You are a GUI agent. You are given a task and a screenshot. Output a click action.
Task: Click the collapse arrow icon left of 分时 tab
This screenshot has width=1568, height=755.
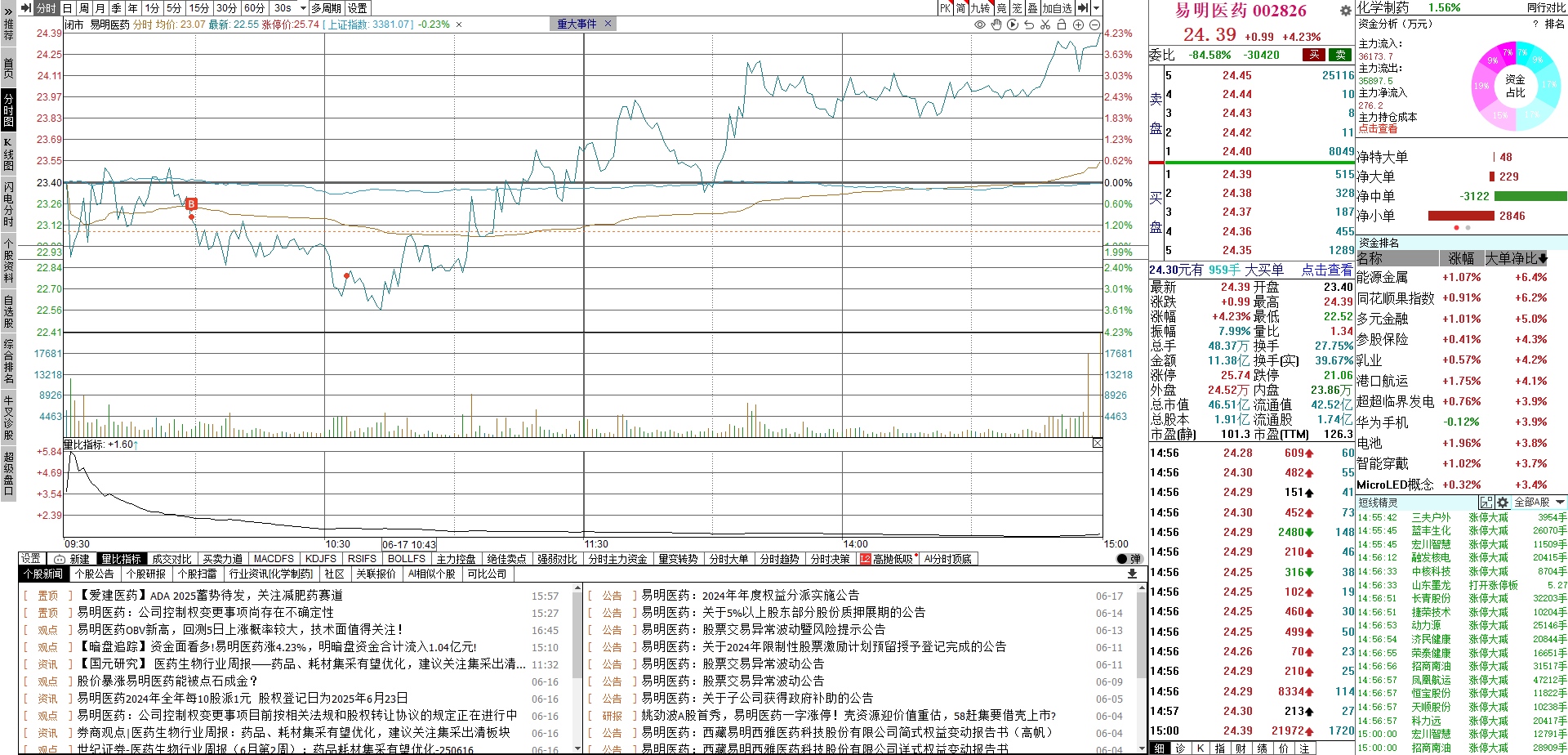(x=26, y=8)
